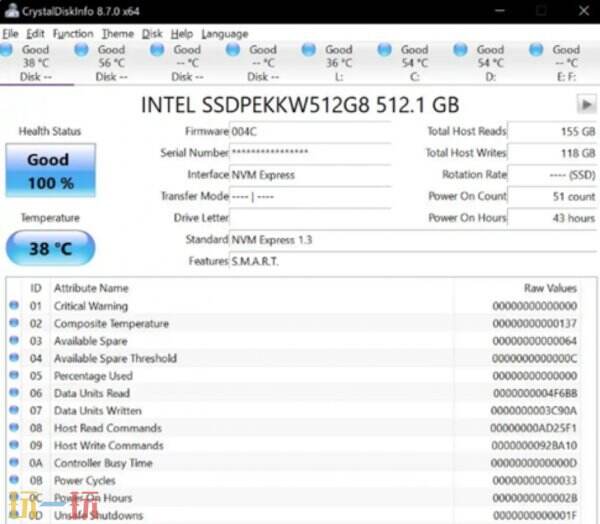
Task: Click the Features field S.M.A.R.T.
Action: click(413, 261)
